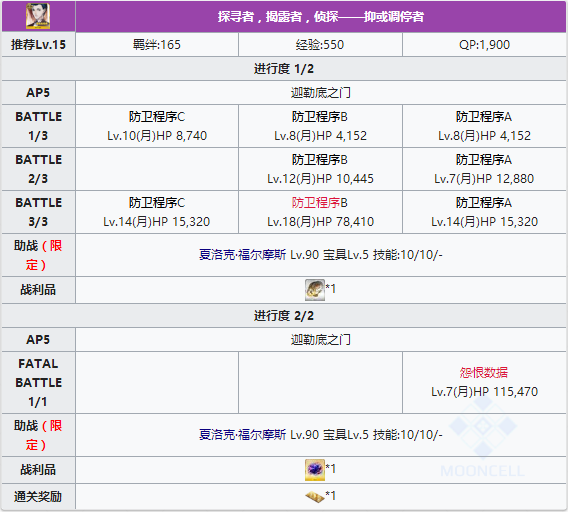This screenshot has height=512, width=568.
Task: Click the 通关奖励 row label
Action: pos(38,497)
